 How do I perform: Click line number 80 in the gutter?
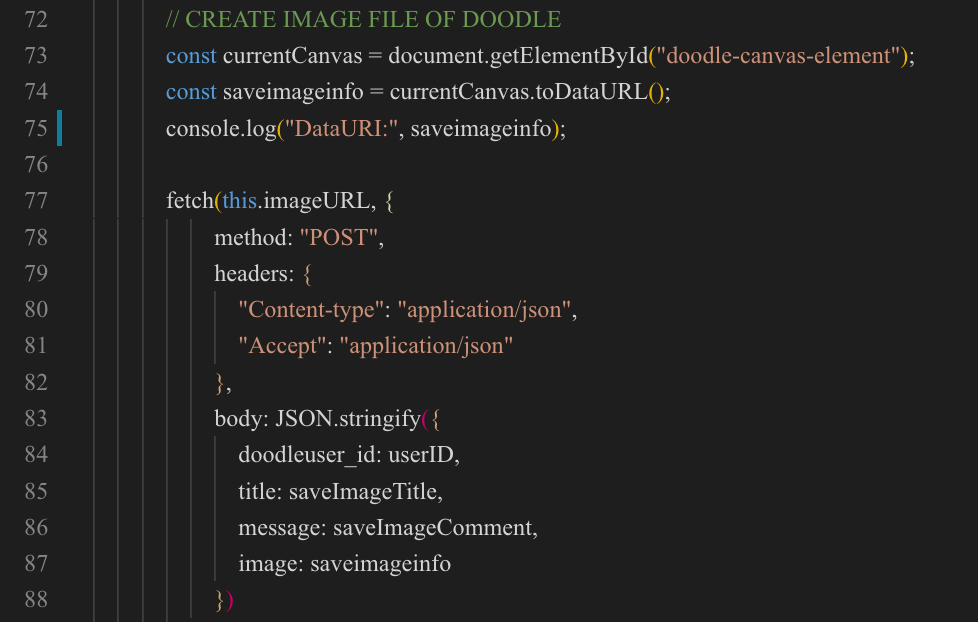point(36,309)
